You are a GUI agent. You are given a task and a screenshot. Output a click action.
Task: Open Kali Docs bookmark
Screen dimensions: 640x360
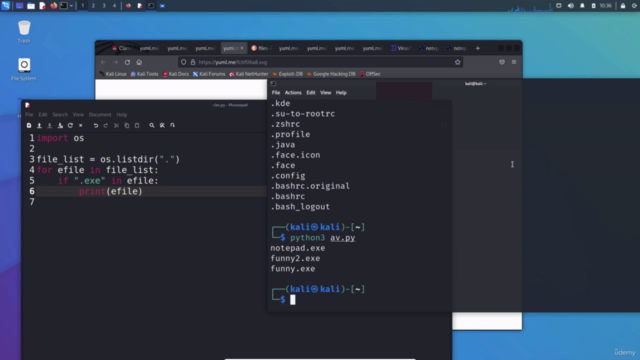[x=176, y=74]
